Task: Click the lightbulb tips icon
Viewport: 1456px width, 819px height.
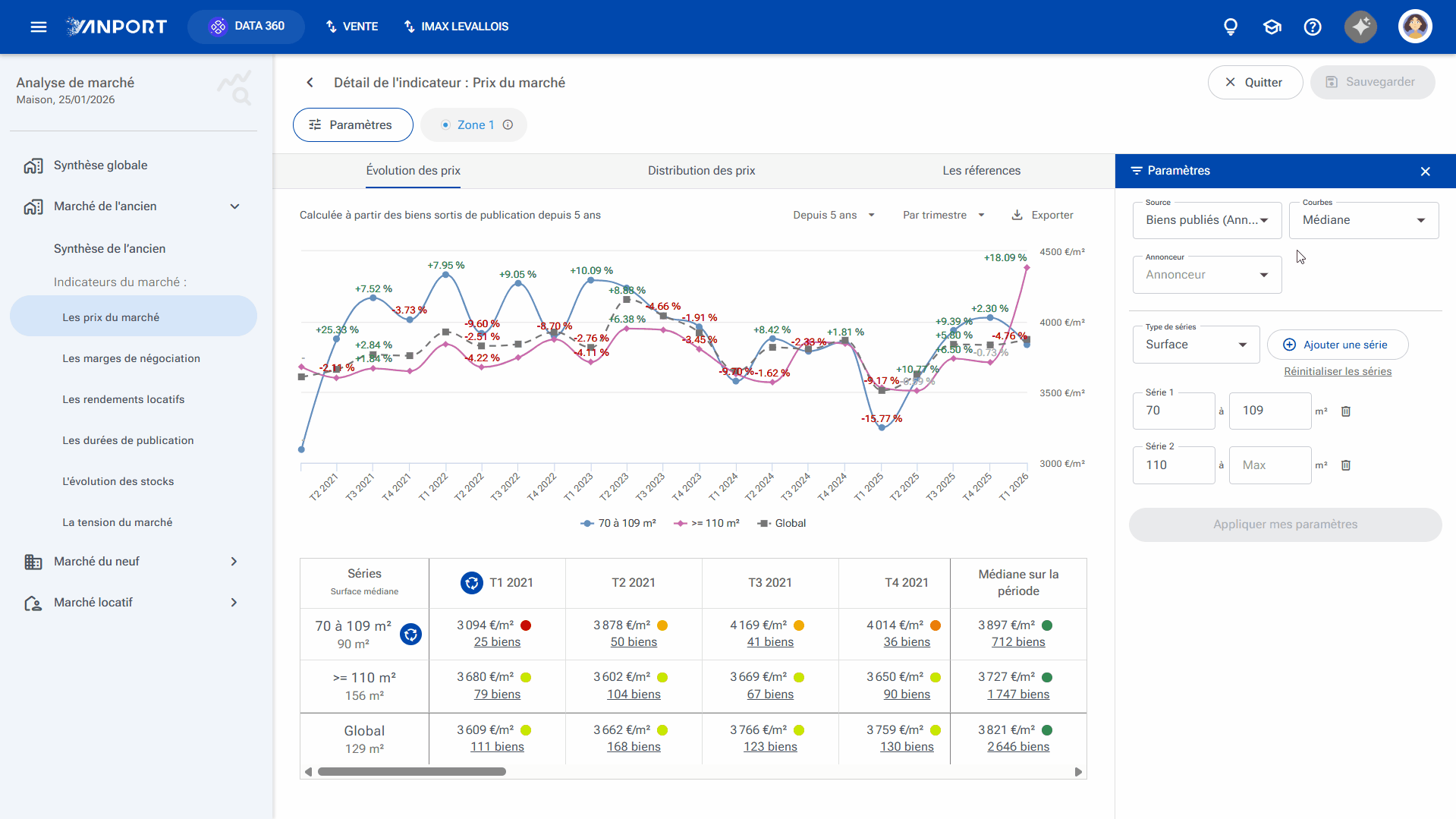Action: (x=1231, y=27)
